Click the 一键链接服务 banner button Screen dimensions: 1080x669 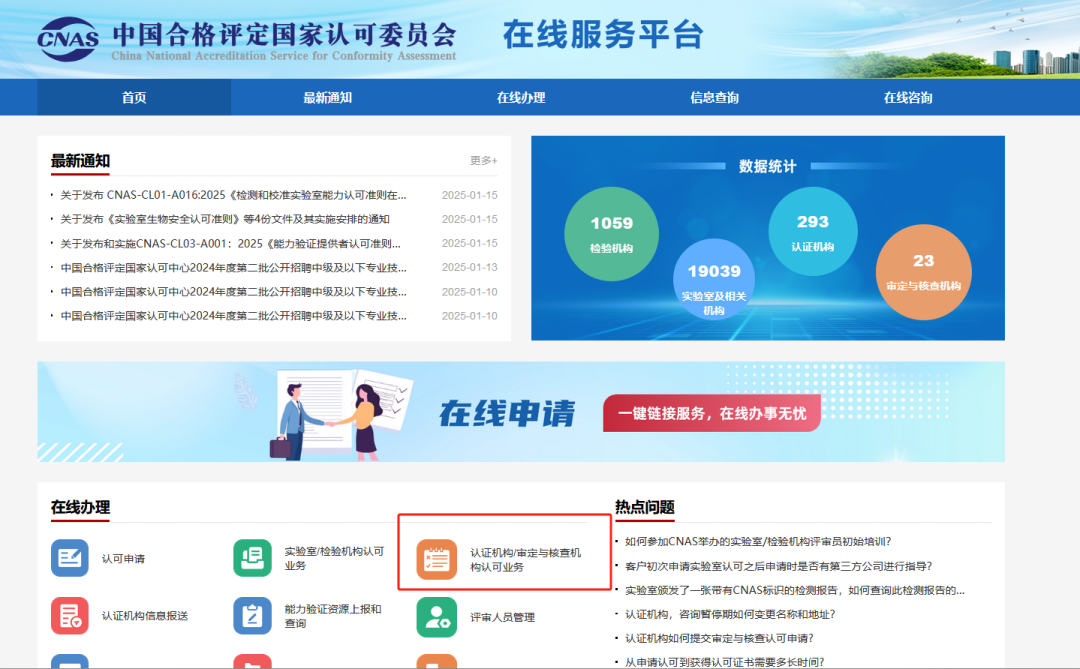[x=711, y=412]
